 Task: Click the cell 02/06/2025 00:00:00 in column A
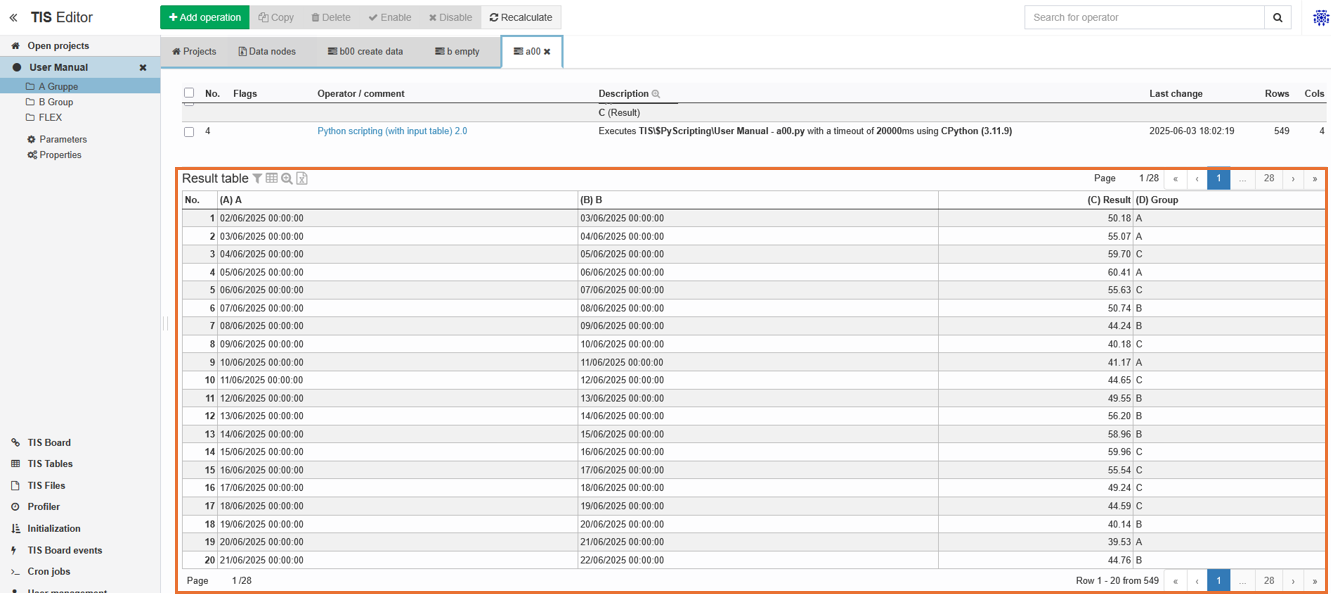pyautogui.click(x=398, y=218)
